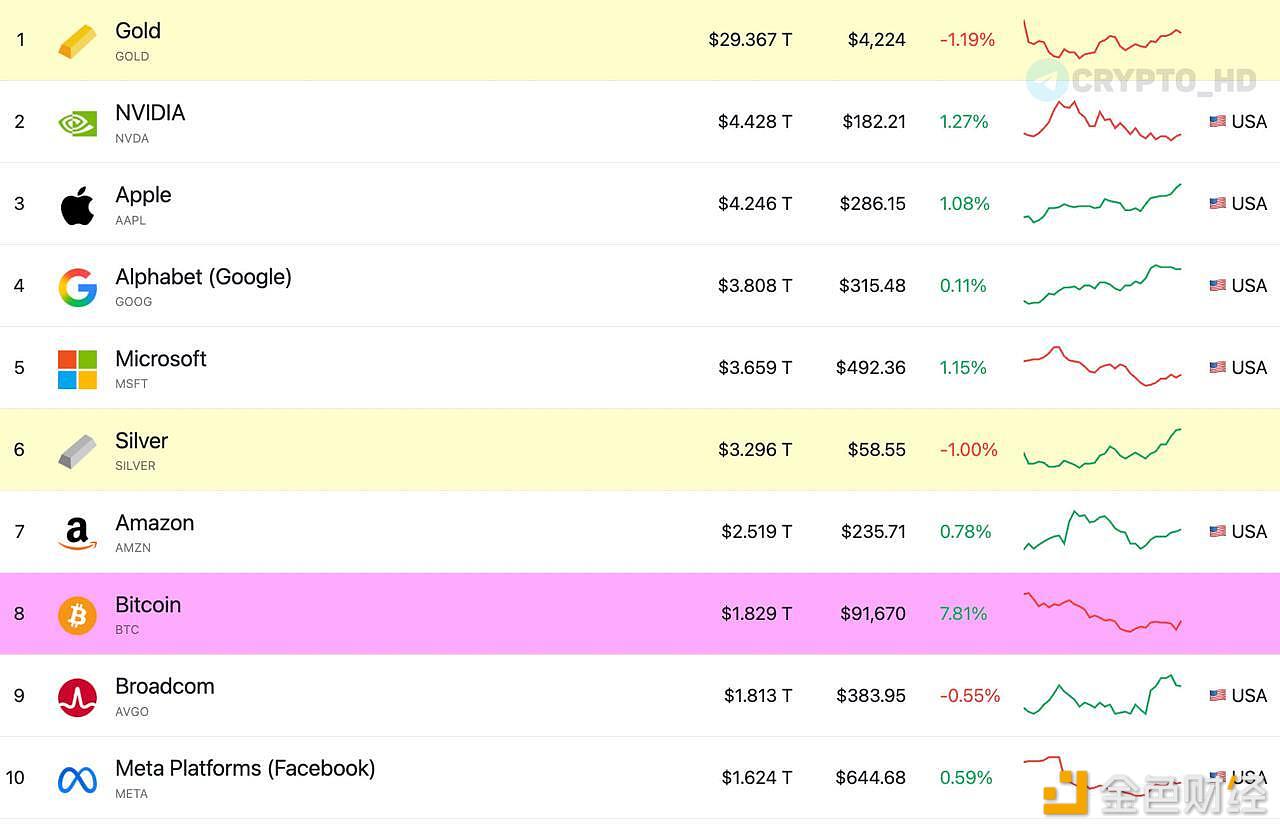Click the blue Meta logo
The width and height of the screenshot is (1280, 828).
pos(77,779)
